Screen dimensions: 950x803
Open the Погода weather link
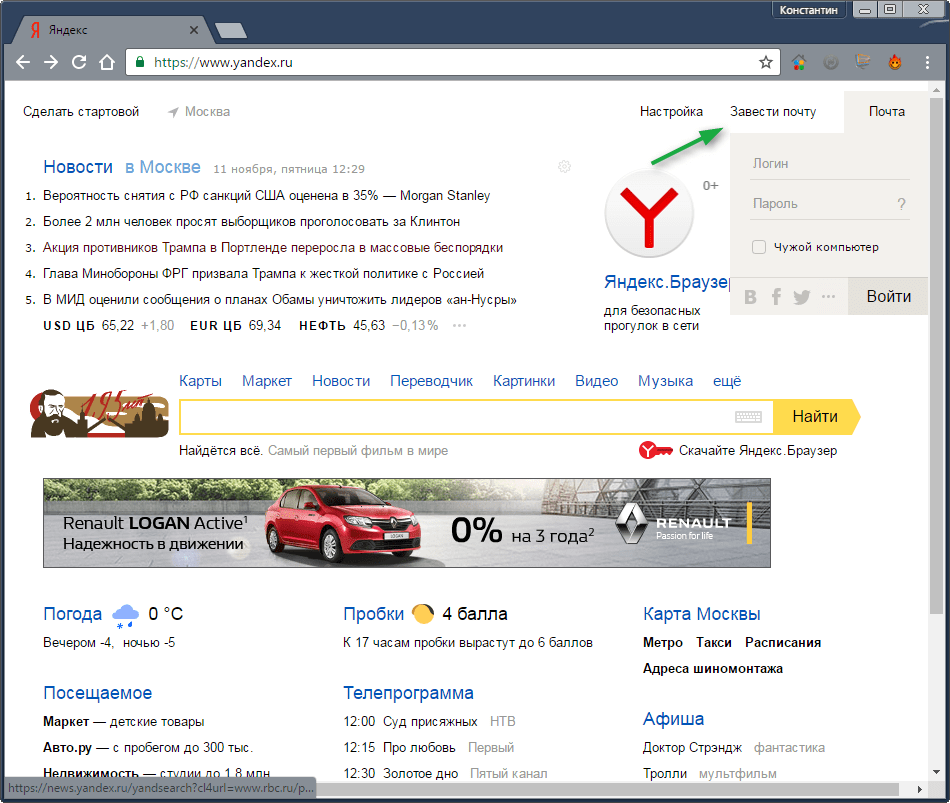(x=73, y=614)
